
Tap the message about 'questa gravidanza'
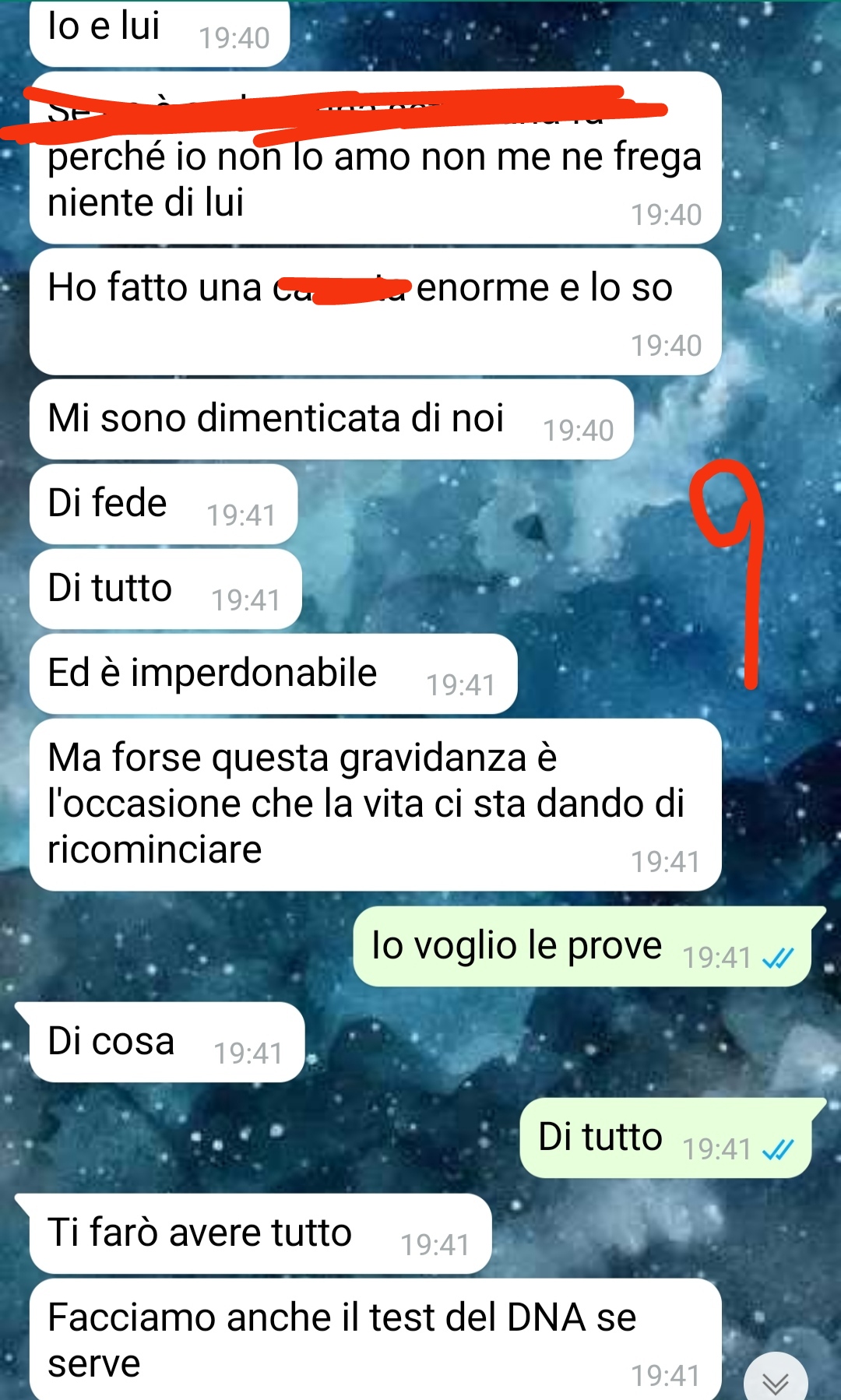[375, 804]
